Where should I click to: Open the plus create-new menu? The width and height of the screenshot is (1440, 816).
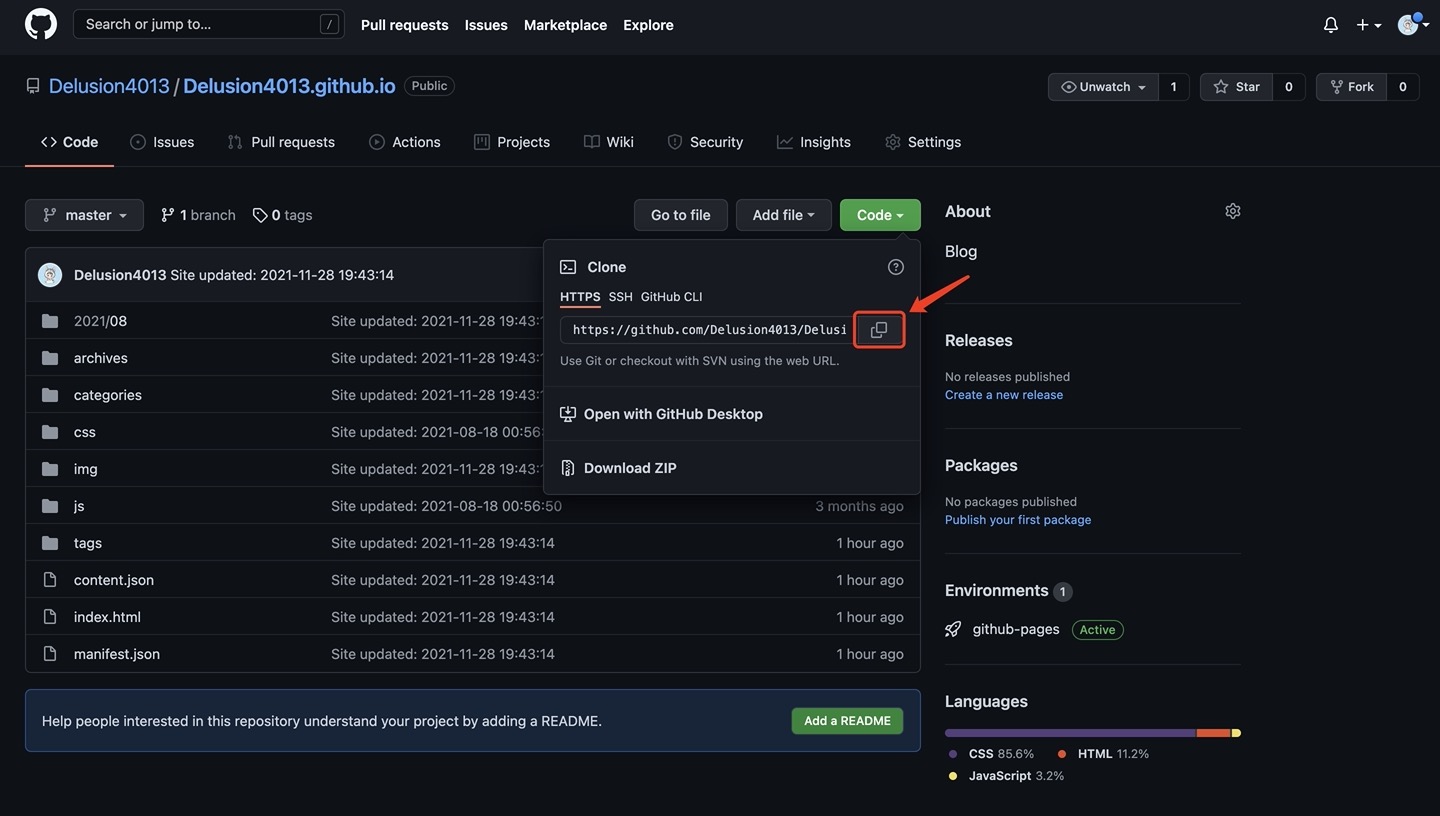coord(1369,25)
